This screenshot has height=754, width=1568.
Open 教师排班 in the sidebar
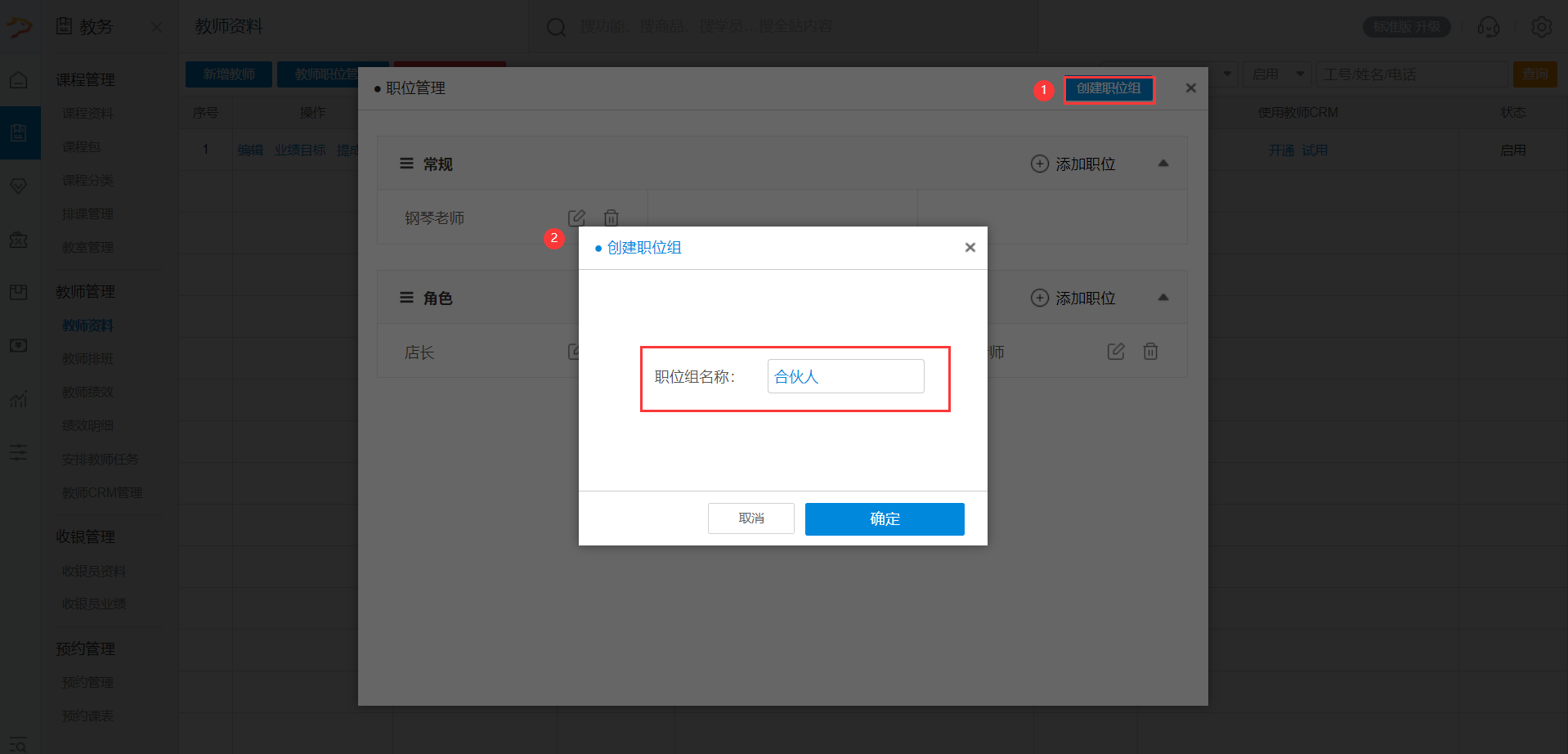tap(87, 359)
